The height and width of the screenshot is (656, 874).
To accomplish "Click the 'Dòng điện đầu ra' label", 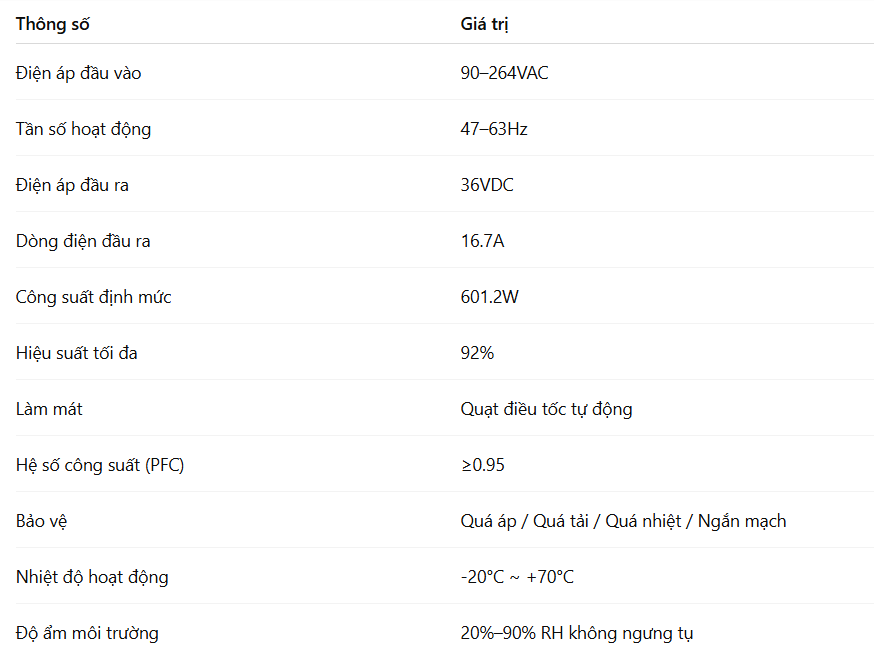I will coord(83,241).
